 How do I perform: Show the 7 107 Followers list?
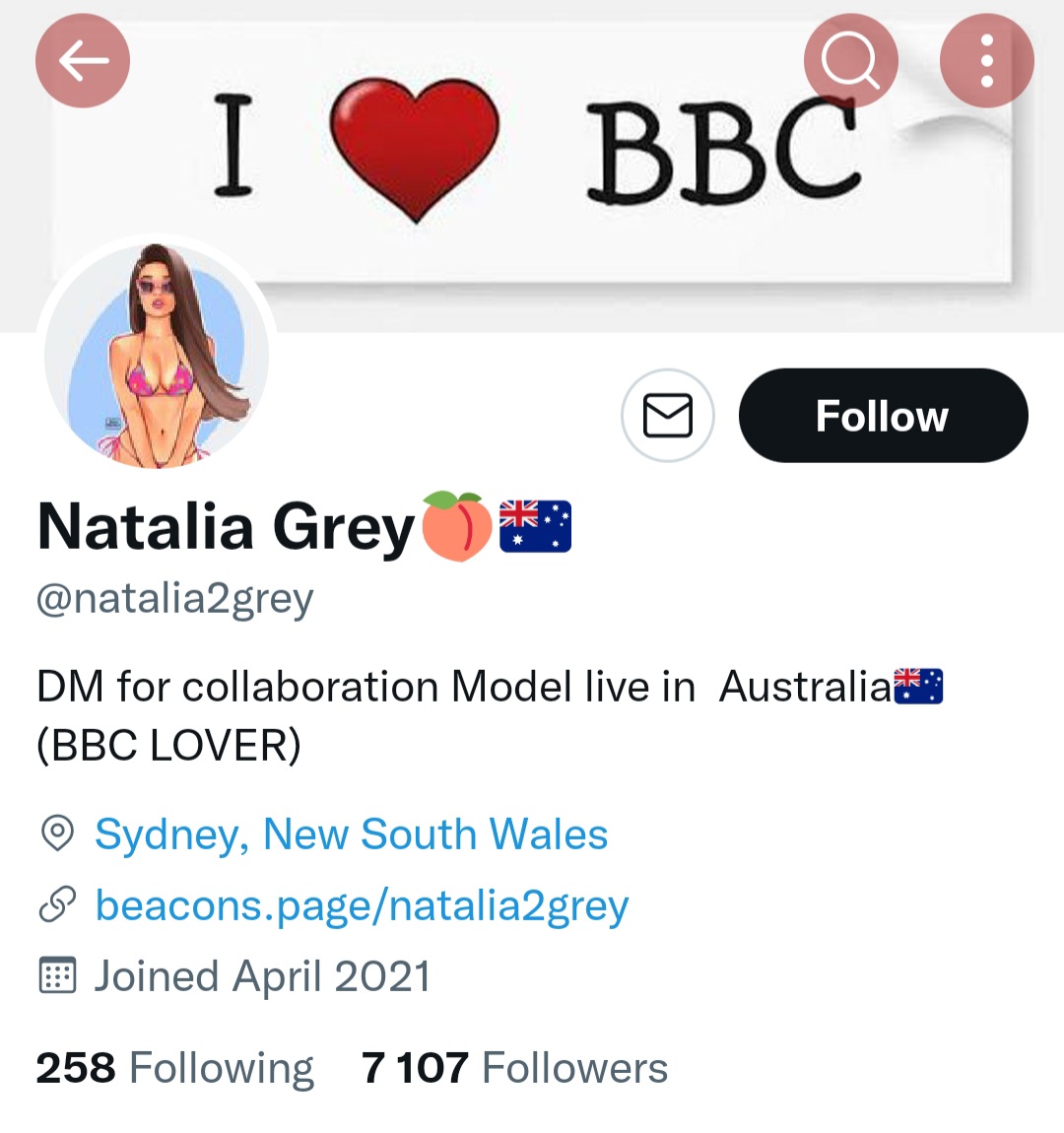tap(514, 1068)
